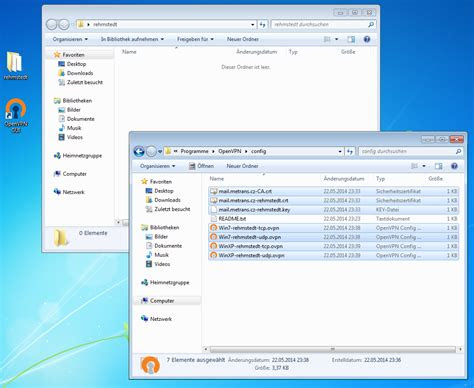Sort by the Größe column in the config window
This screenshot has width=474, height=388.
435,179
